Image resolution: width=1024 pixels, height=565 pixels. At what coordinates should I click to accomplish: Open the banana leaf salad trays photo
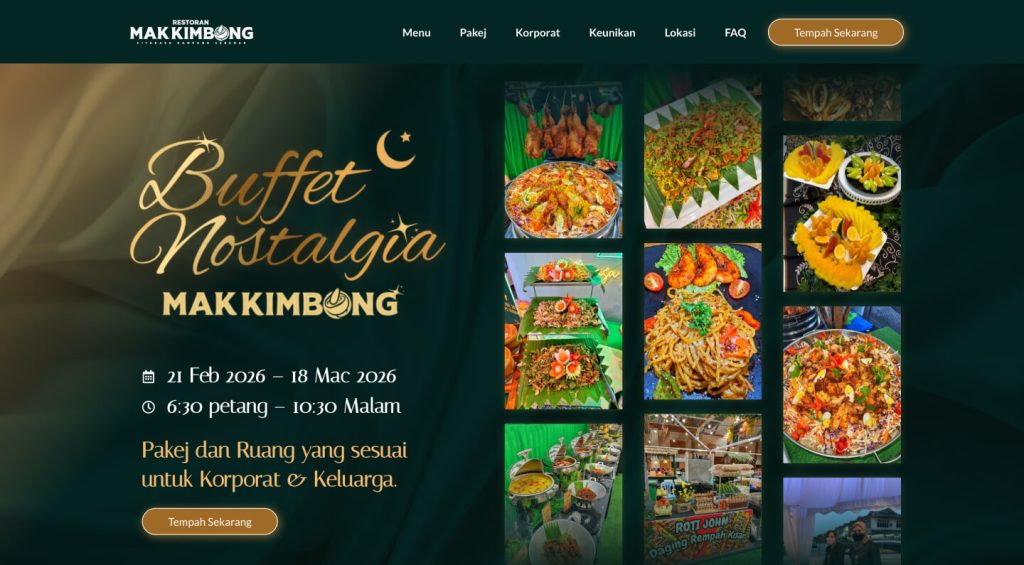(x=563, y=331)
